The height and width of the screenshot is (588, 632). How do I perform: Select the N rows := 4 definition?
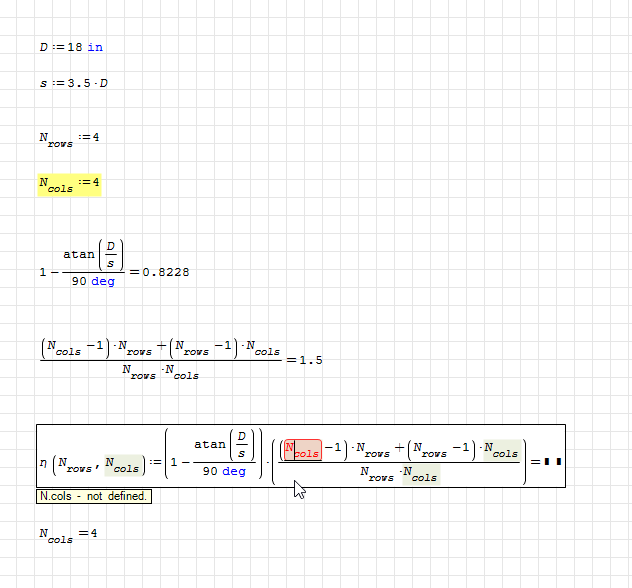(x=69, y=138)
